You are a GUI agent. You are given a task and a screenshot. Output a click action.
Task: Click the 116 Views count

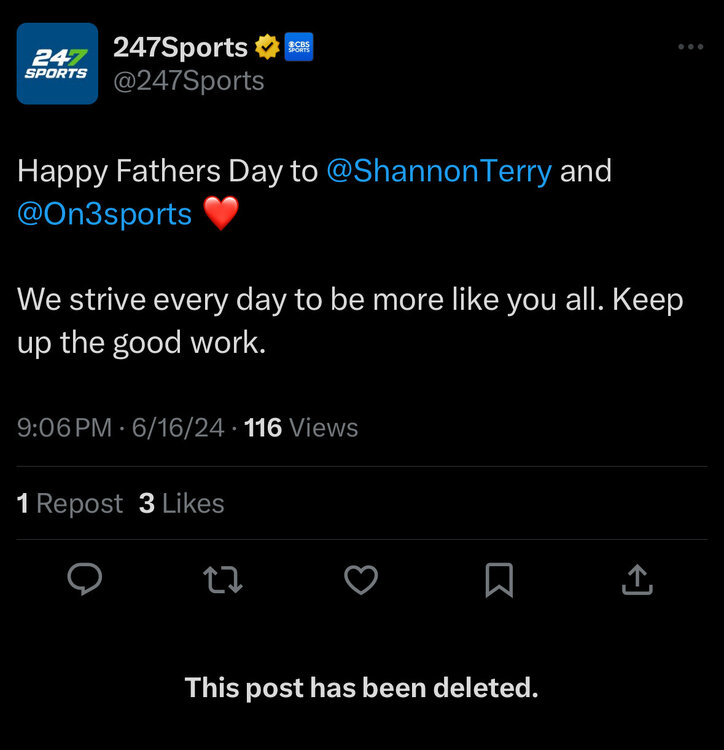[x=301, y=428]
